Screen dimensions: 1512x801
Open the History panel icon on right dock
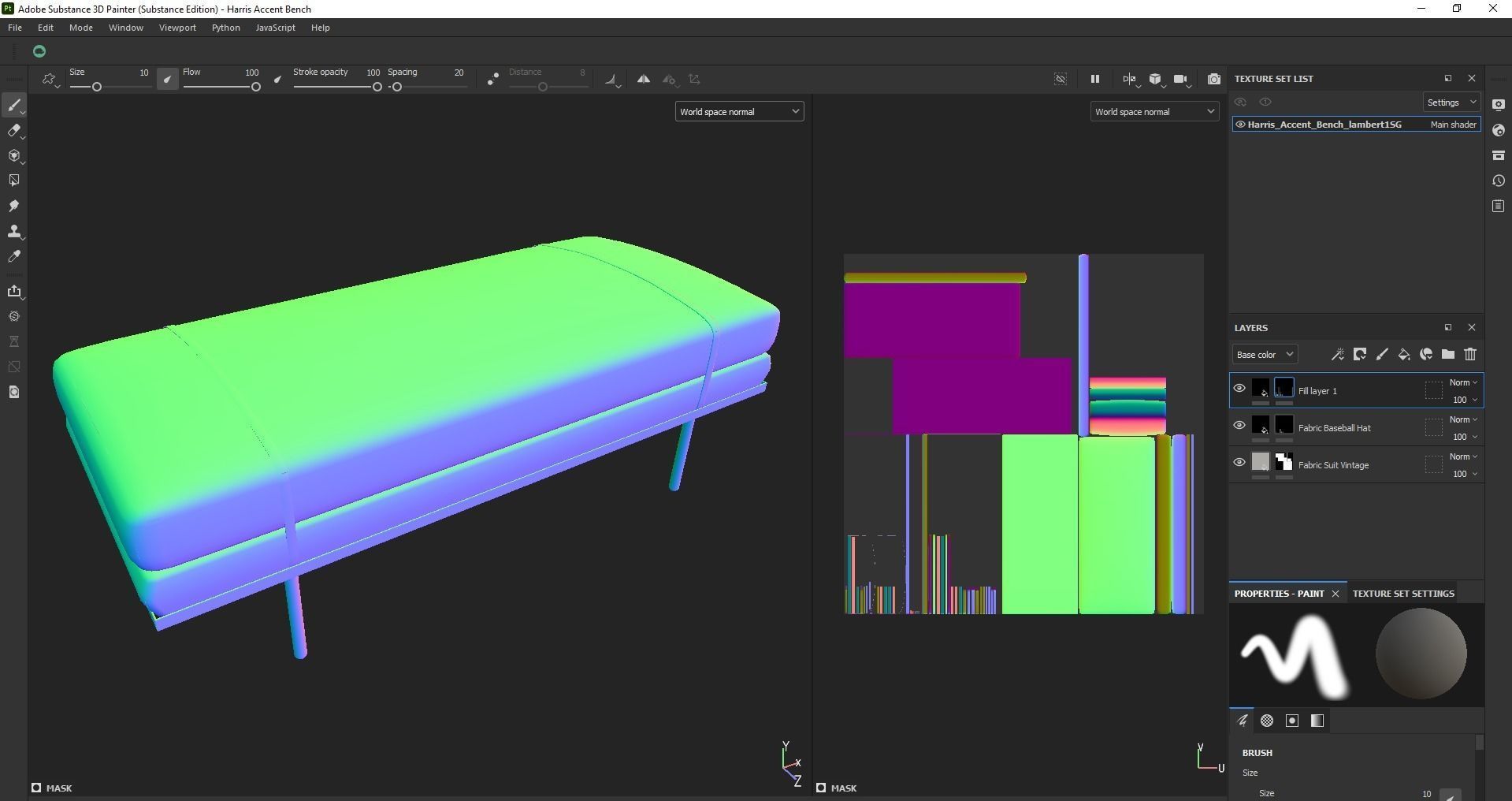coord(1499,181)
